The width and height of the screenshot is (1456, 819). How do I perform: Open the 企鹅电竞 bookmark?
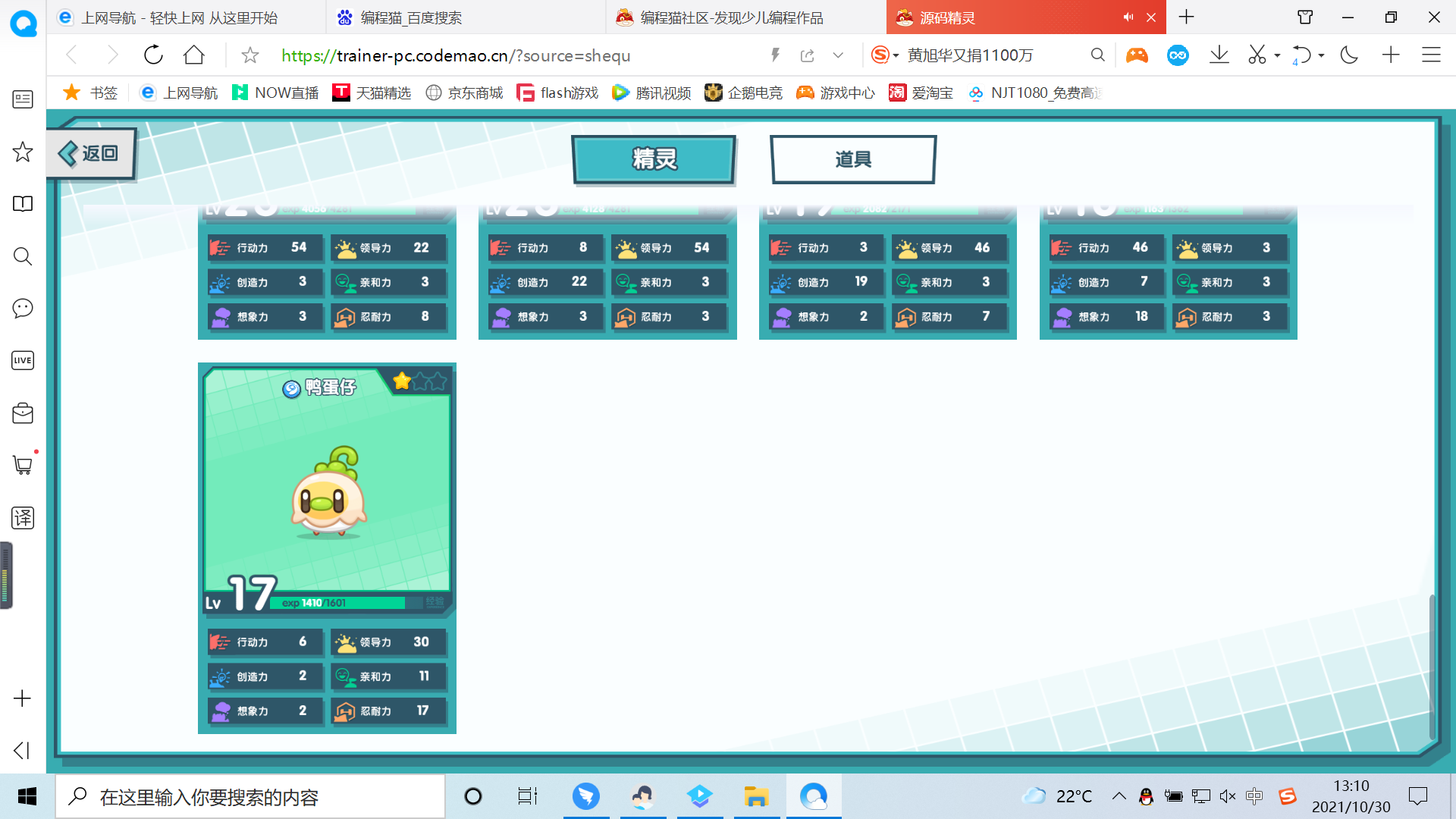tap(744, 93)
